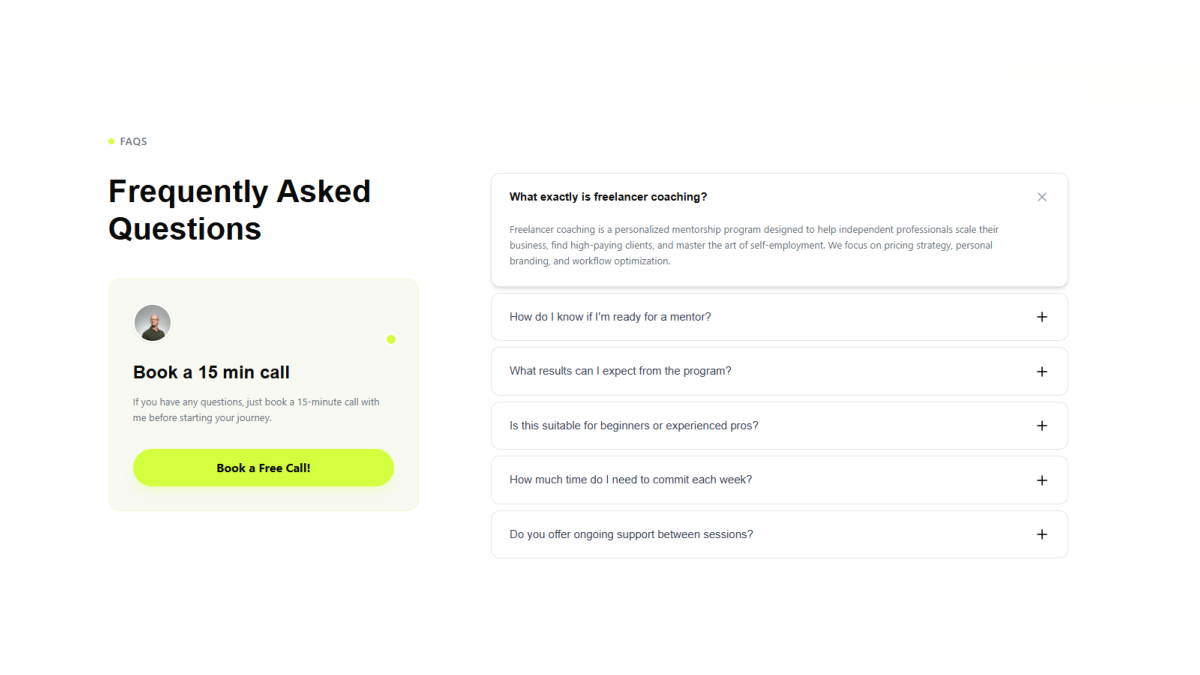Click the X icon on the open FAQ answer

pos(1041,196)
